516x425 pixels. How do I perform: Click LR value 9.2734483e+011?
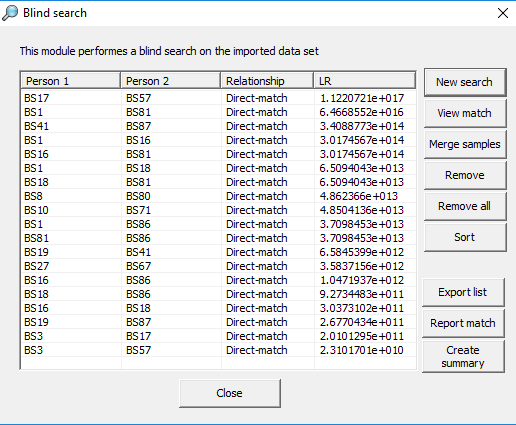click(x=362, y=294)
